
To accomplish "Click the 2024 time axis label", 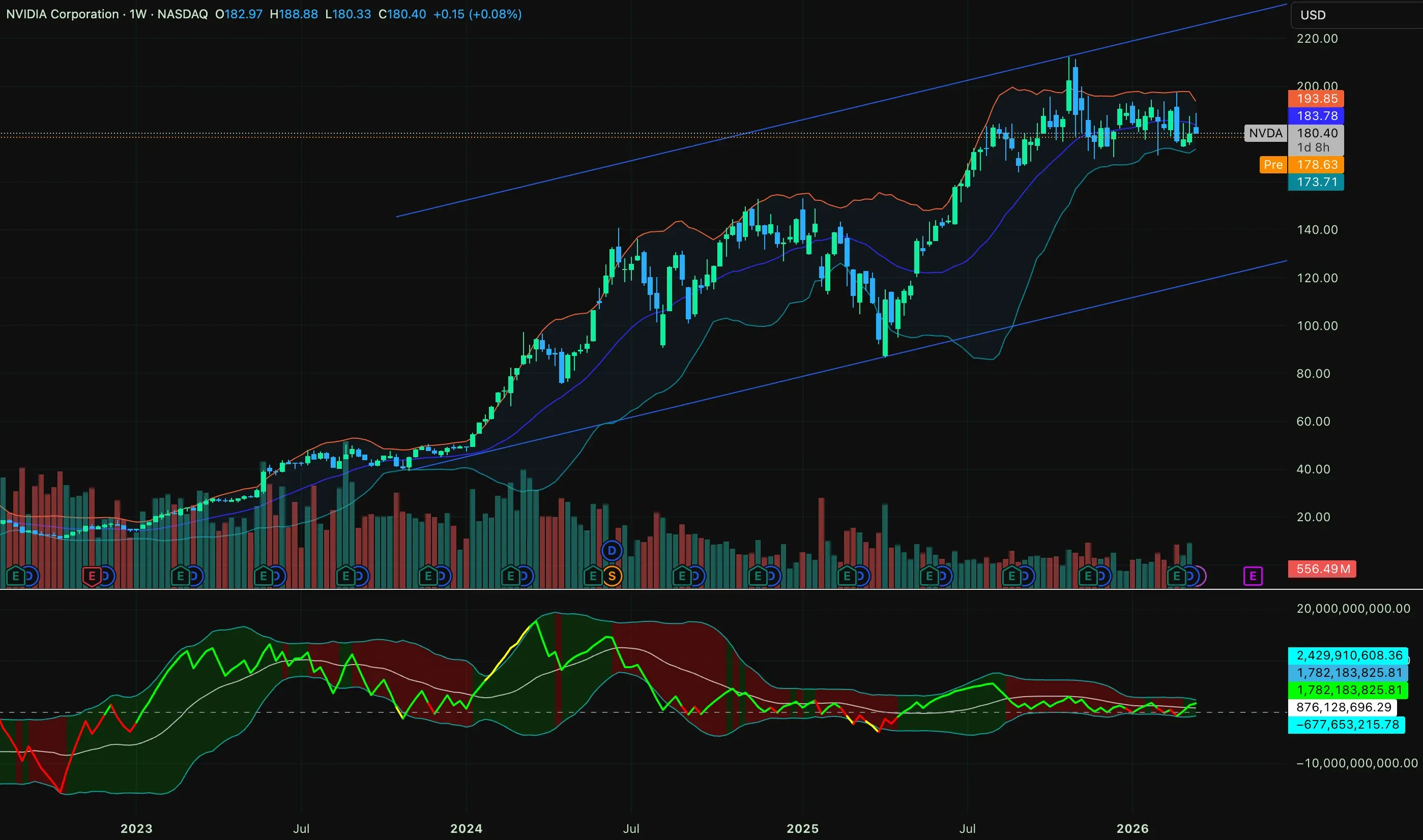I will coord(466,829).
